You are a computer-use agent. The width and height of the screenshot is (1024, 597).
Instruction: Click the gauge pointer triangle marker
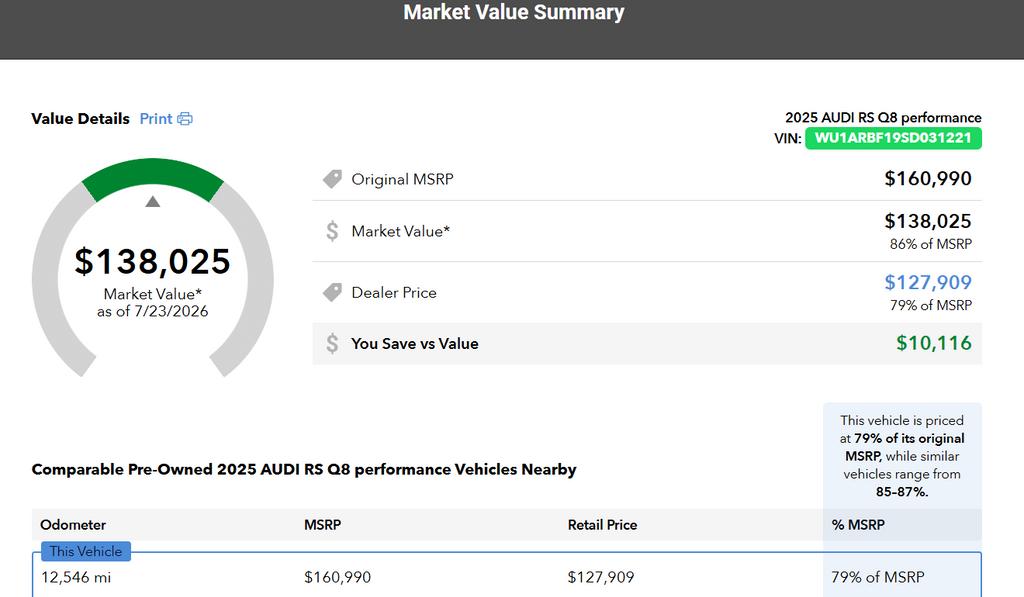(153, 201)
